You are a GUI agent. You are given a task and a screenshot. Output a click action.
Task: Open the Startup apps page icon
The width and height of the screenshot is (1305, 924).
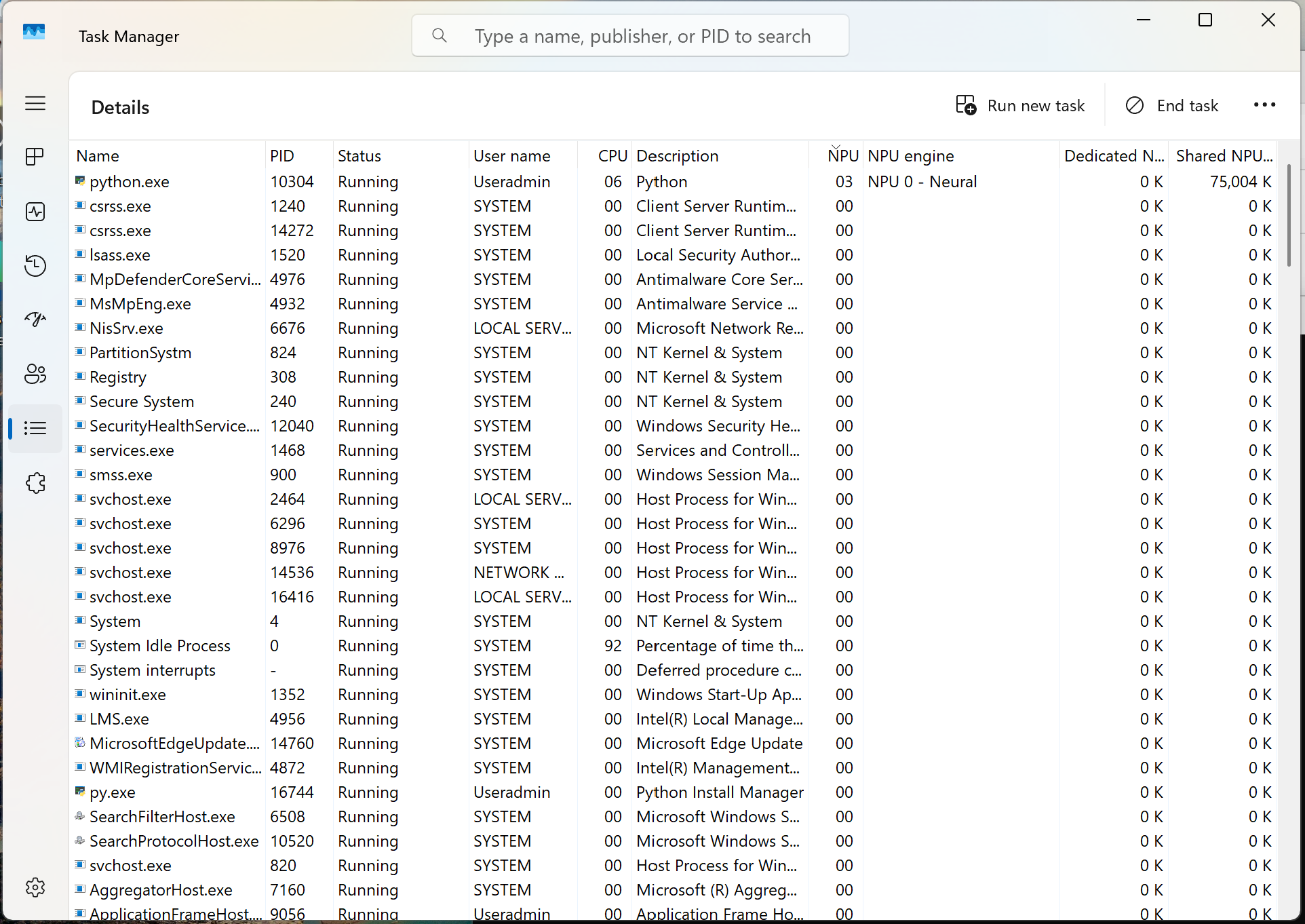point(35,319)
